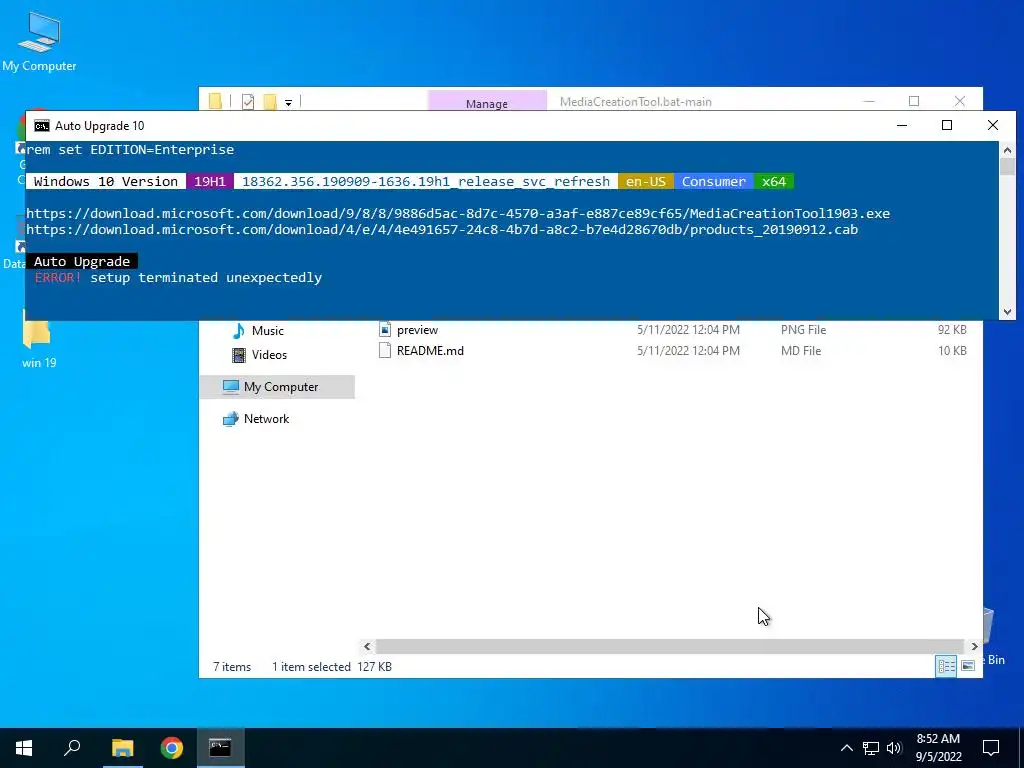Screen dimensions: 1024x768
Task: Click the en-US language label
Action: pos(646,182)
